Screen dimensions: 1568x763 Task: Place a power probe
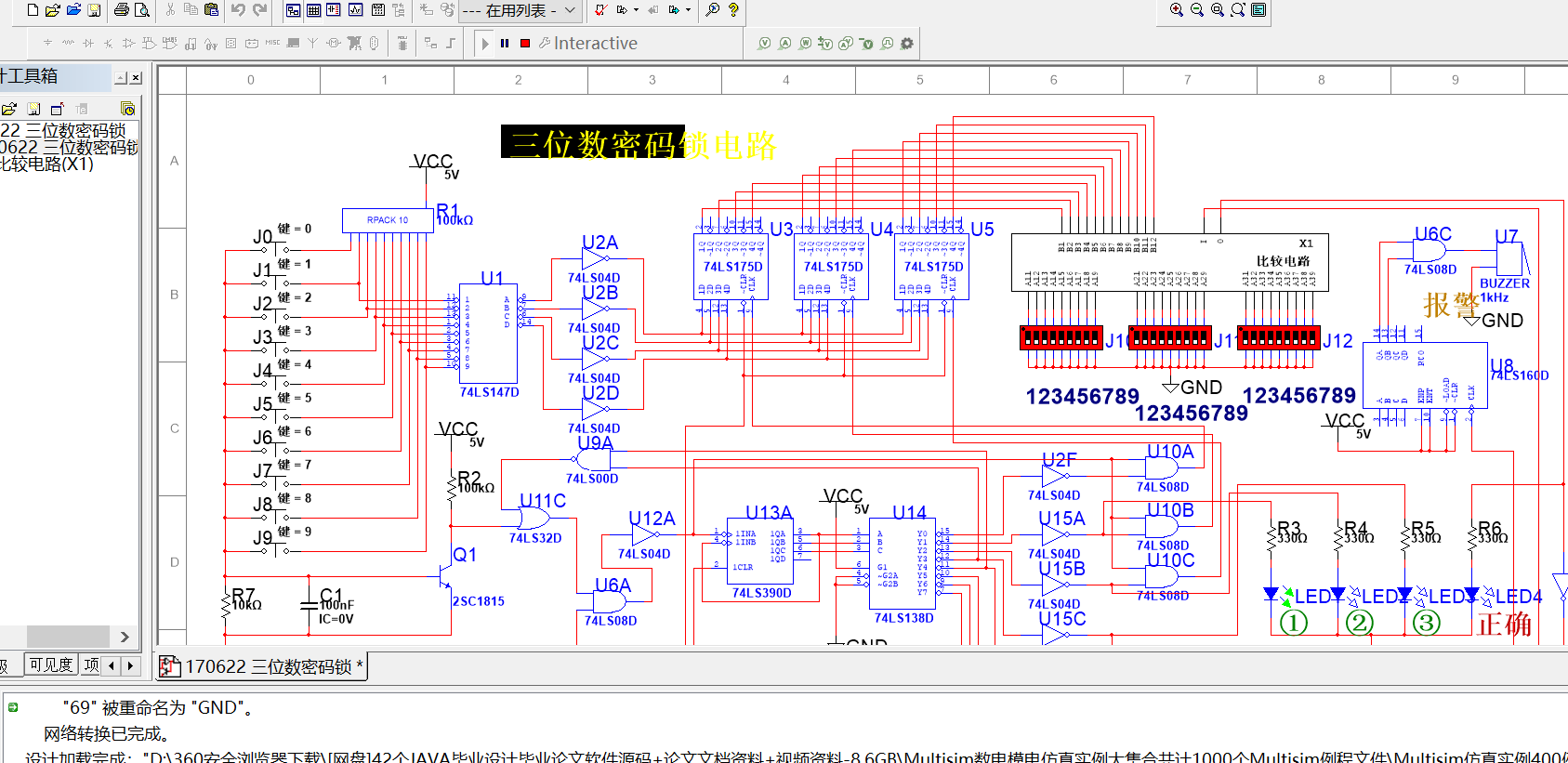805,43
